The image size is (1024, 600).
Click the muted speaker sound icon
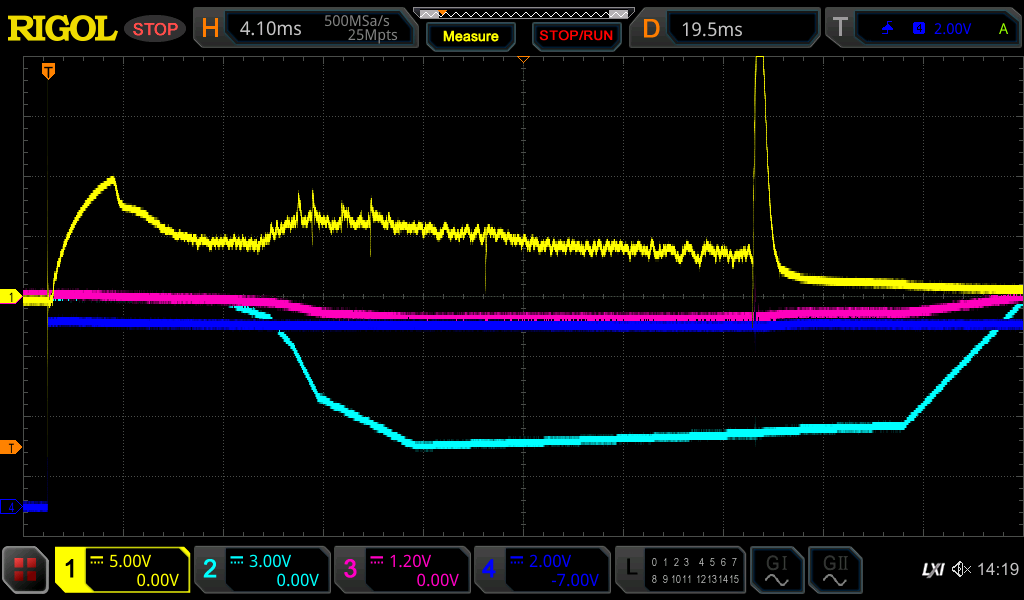click(962, 570)
